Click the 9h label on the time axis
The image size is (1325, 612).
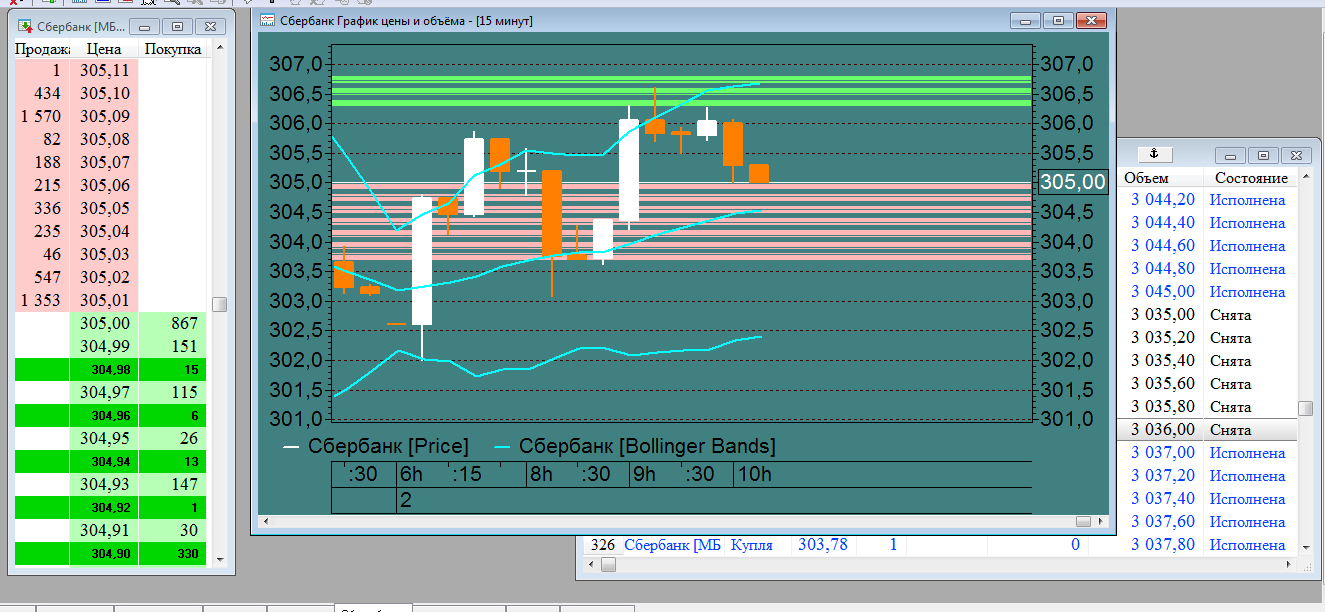(643, 474)
